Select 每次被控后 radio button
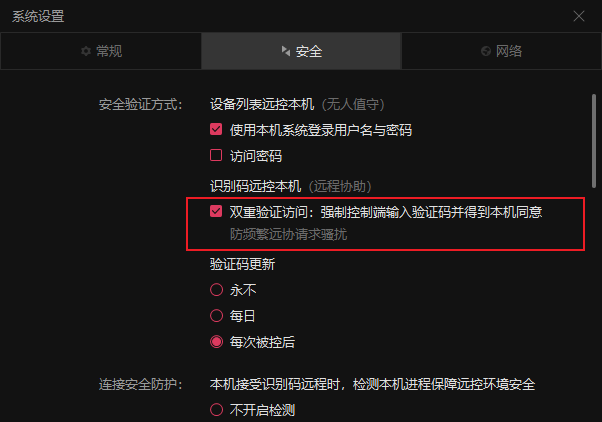602x422 pixels. tap(217, 342)
